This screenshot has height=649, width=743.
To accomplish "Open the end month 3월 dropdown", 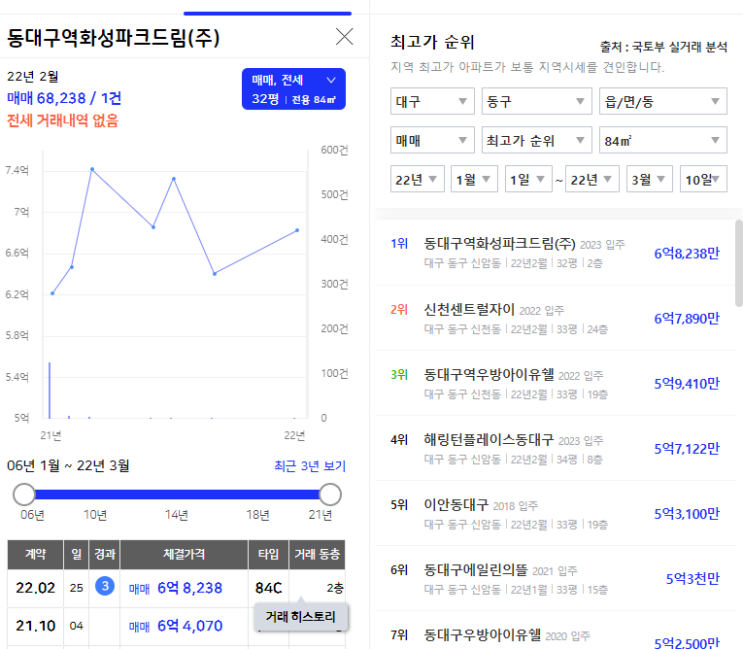I will [649, 179].
